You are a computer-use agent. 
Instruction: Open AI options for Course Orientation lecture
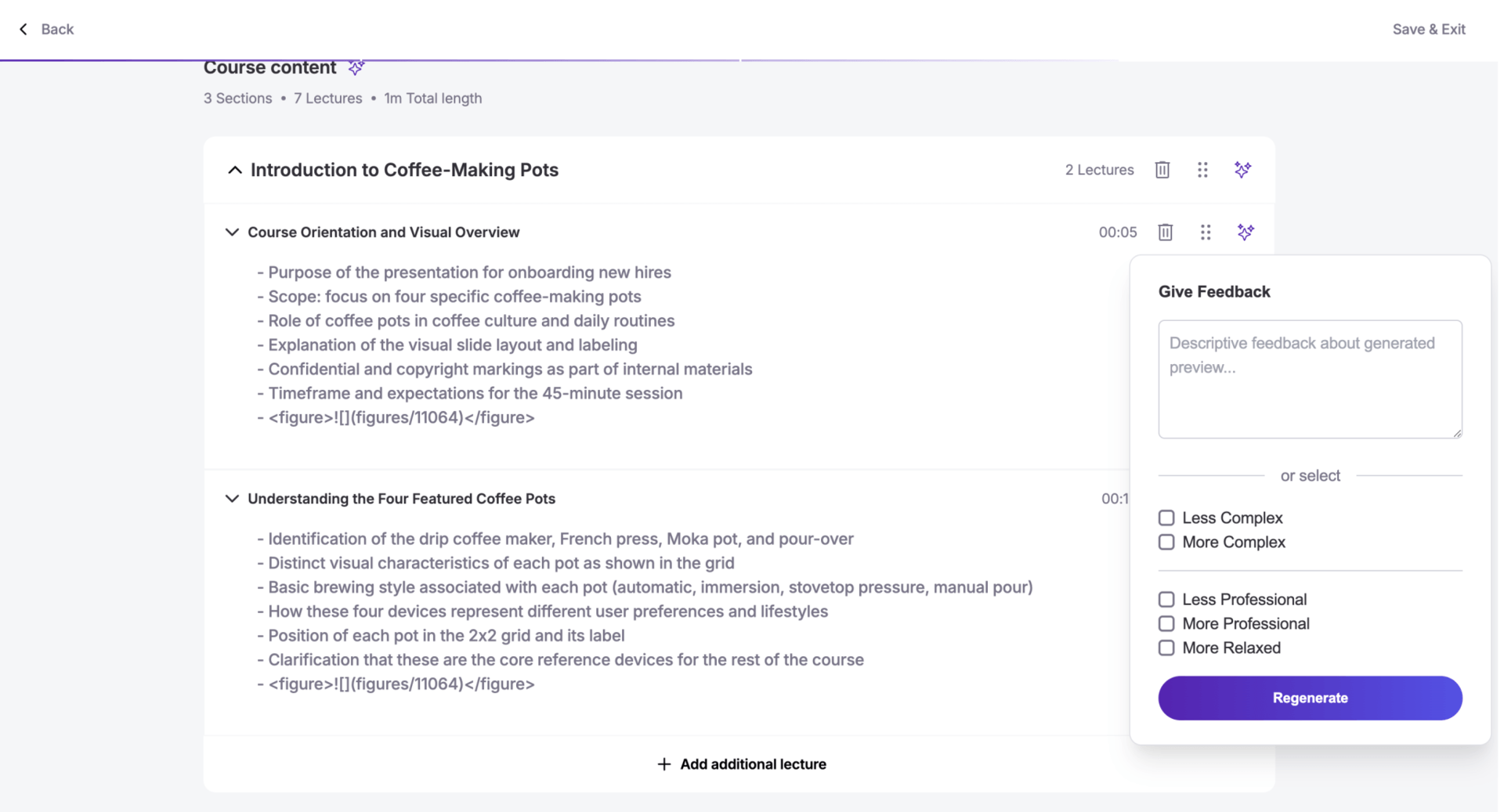tap(1246, 232)
